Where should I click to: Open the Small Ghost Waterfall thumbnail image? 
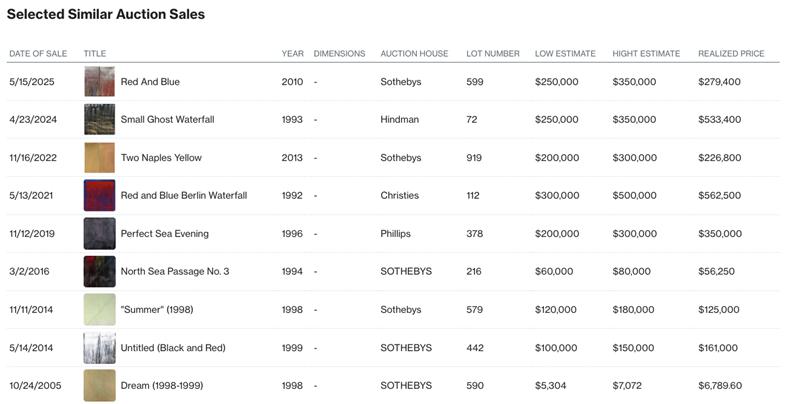pos(99,120)
